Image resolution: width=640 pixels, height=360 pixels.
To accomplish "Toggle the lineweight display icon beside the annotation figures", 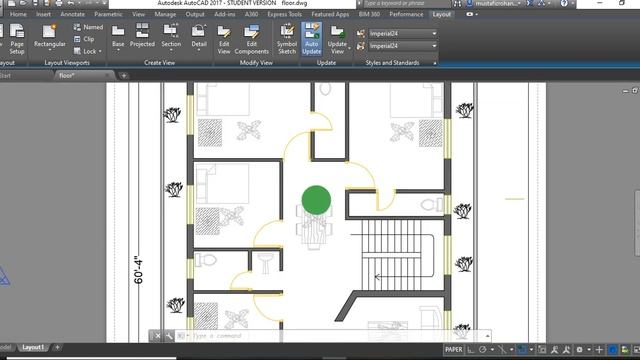I will 542,349.
